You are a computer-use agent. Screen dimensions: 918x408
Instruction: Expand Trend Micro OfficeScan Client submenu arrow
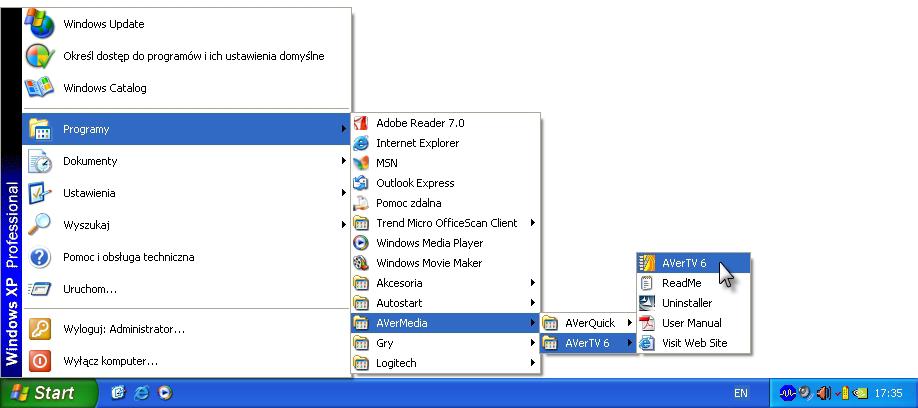pos(533,223)
